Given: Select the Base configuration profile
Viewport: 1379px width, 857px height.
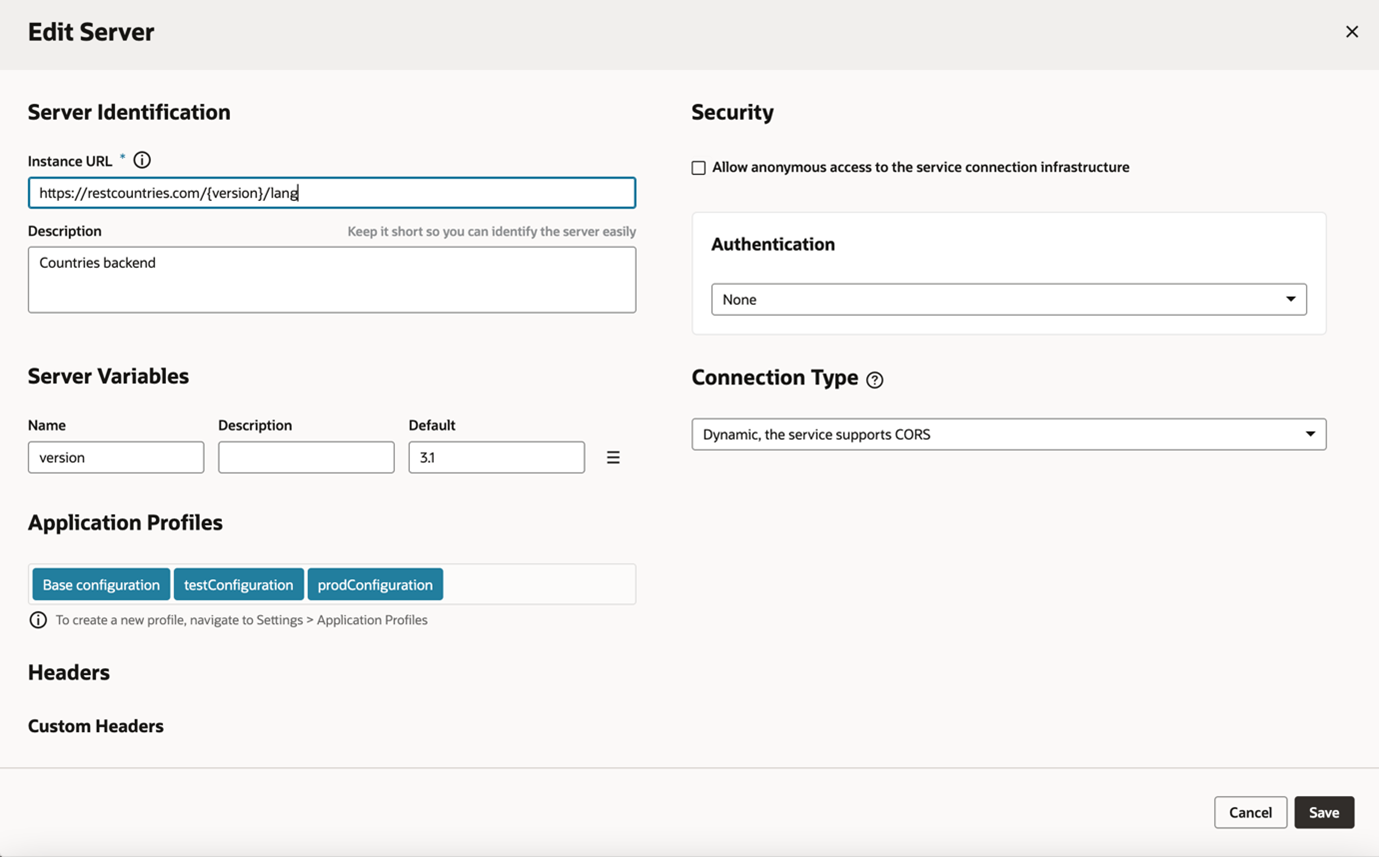Looking at the screenshot, I should [x=101, y=585].
